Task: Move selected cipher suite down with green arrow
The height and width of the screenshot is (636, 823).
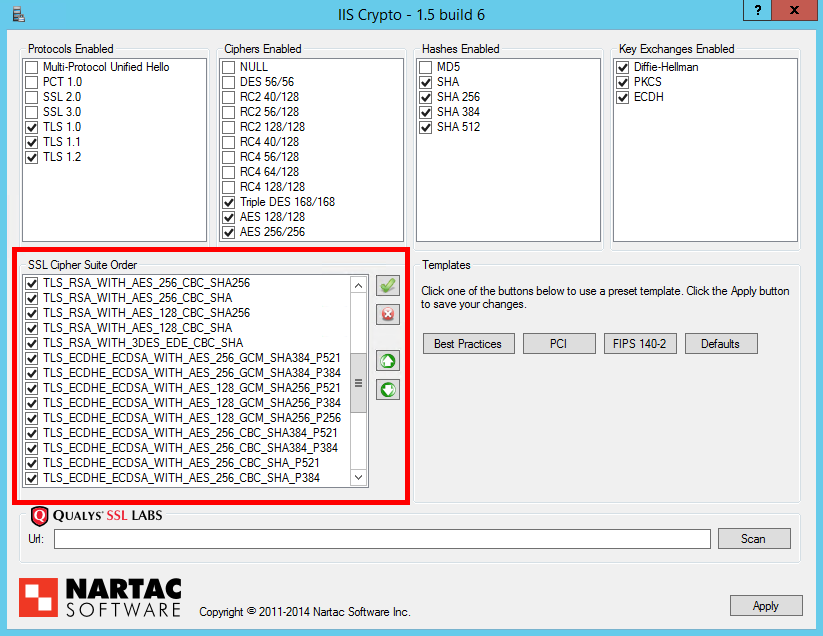Action: (387, 389)
